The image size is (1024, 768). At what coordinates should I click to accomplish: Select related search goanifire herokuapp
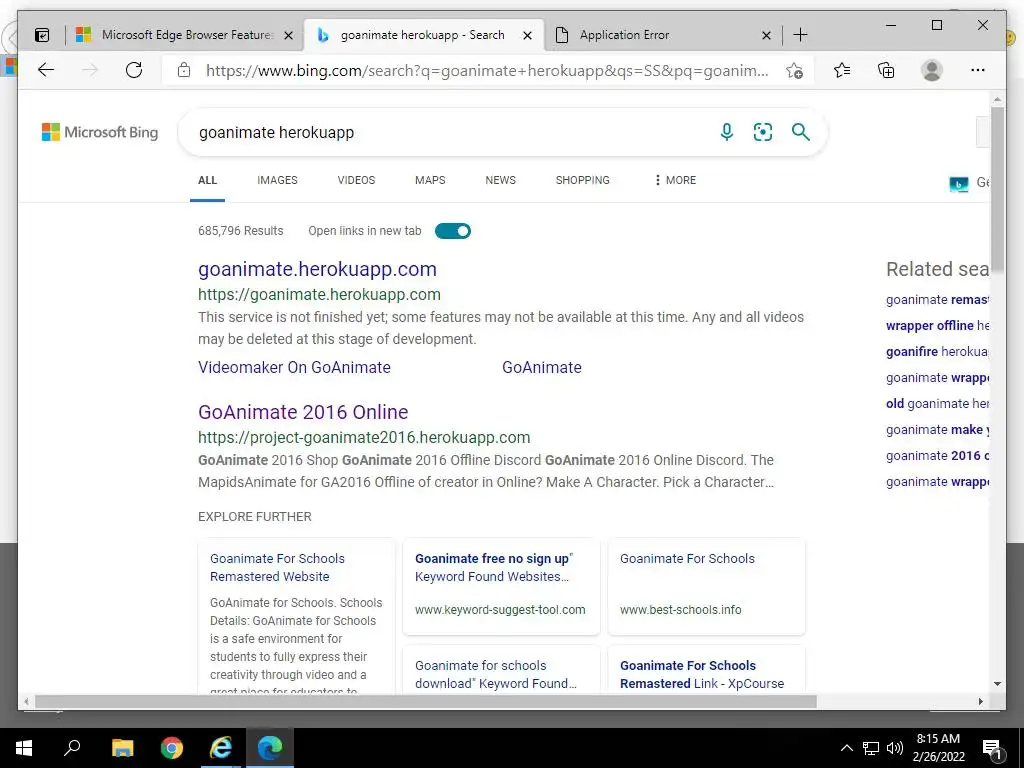point(937,351)
